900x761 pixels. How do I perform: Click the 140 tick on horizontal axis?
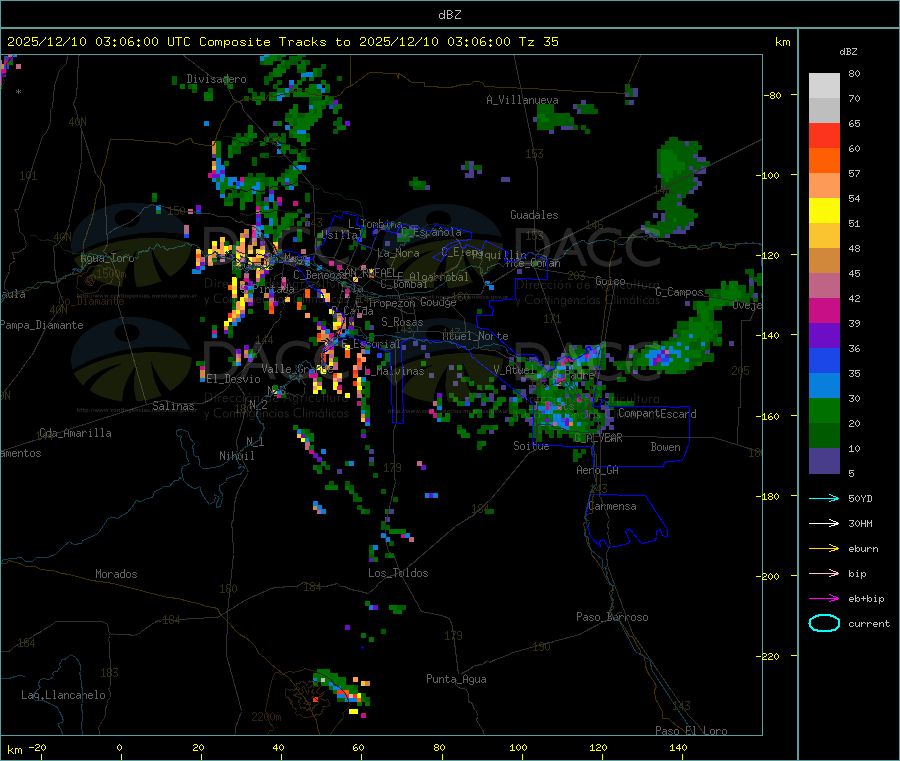(678, 747)
